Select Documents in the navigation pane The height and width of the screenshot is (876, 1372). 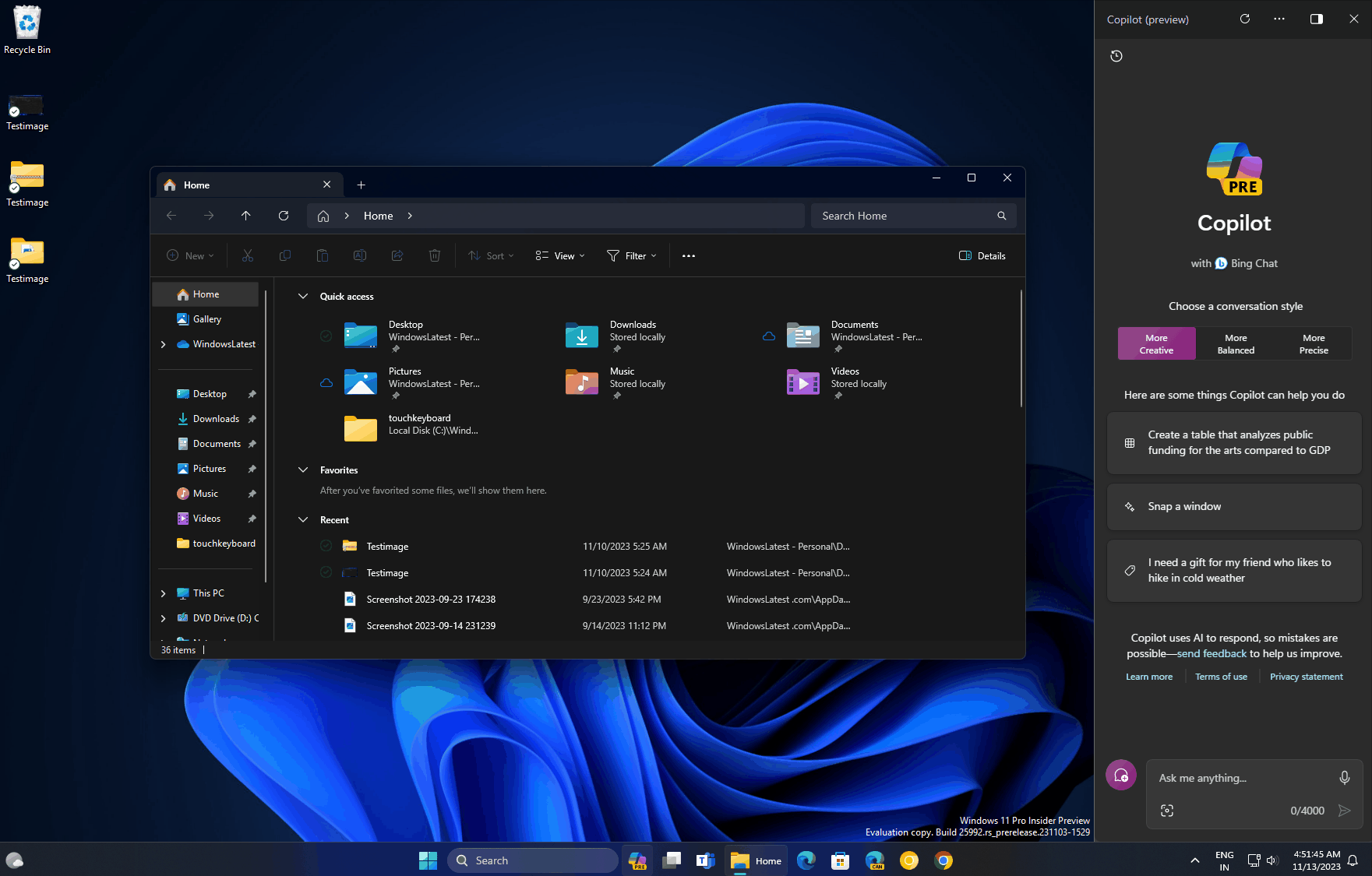tap(206, 444)
